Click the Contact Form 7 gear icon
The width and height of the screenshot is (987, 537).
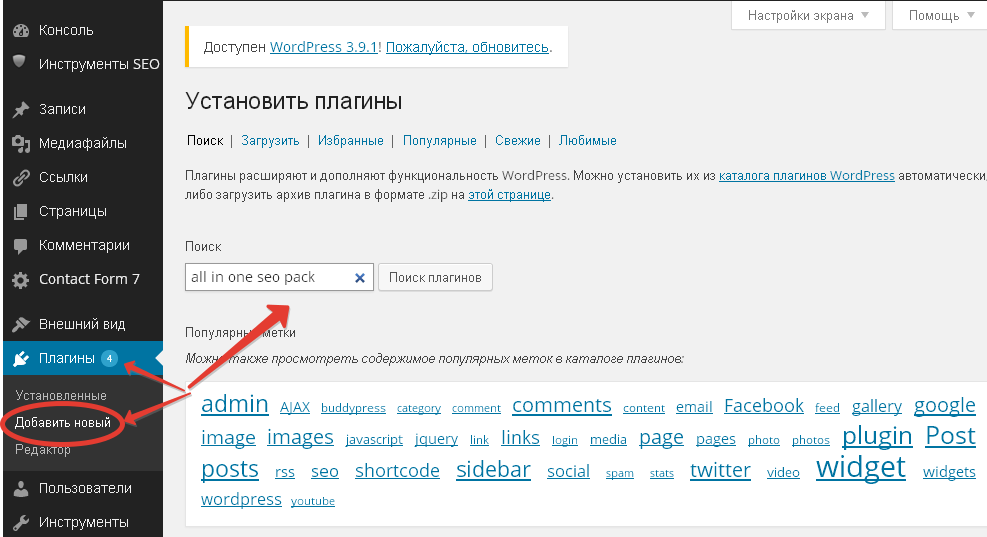pyautogui.click(x=21, y=280)
